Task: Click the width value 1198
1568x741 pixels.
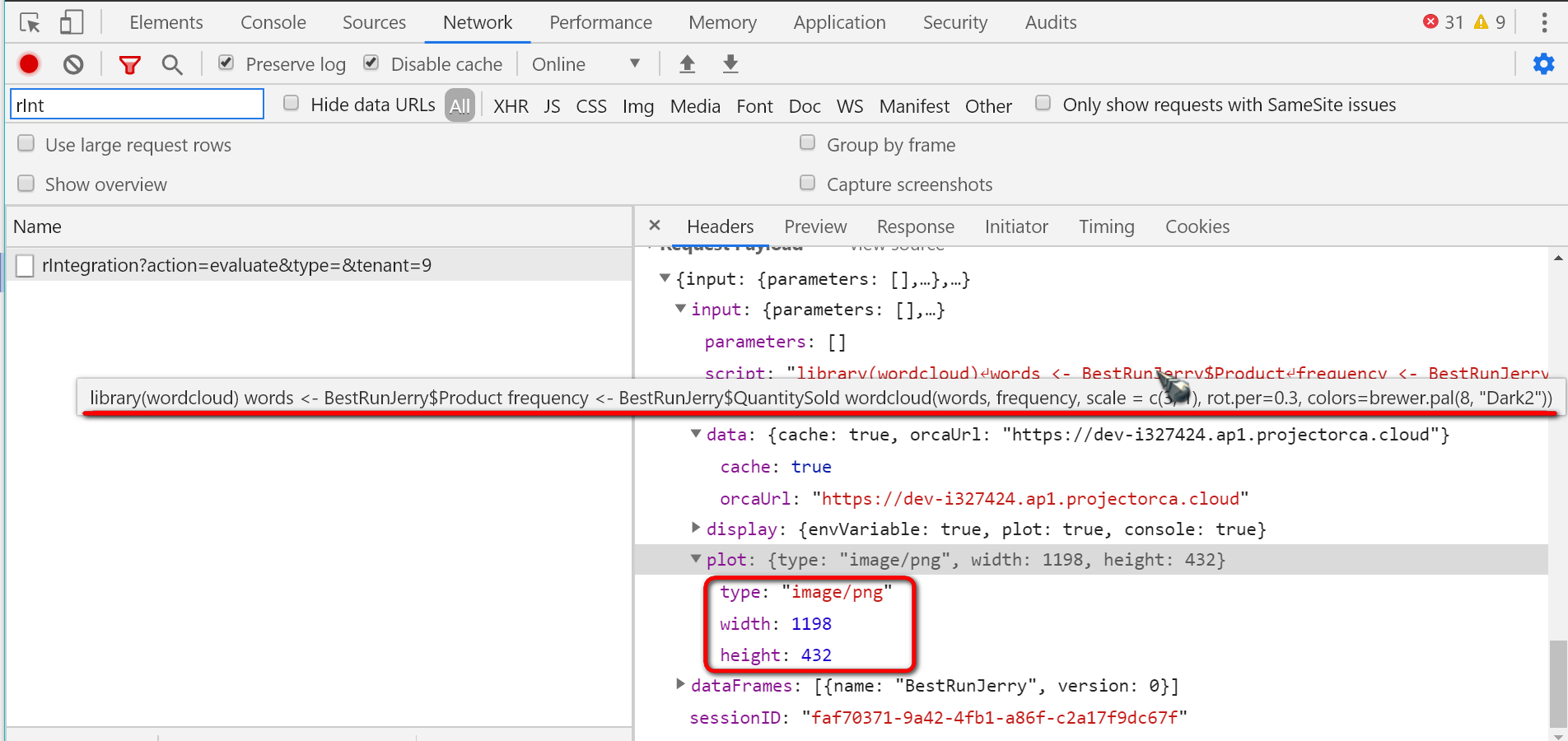Action: (x=811, y=623)
